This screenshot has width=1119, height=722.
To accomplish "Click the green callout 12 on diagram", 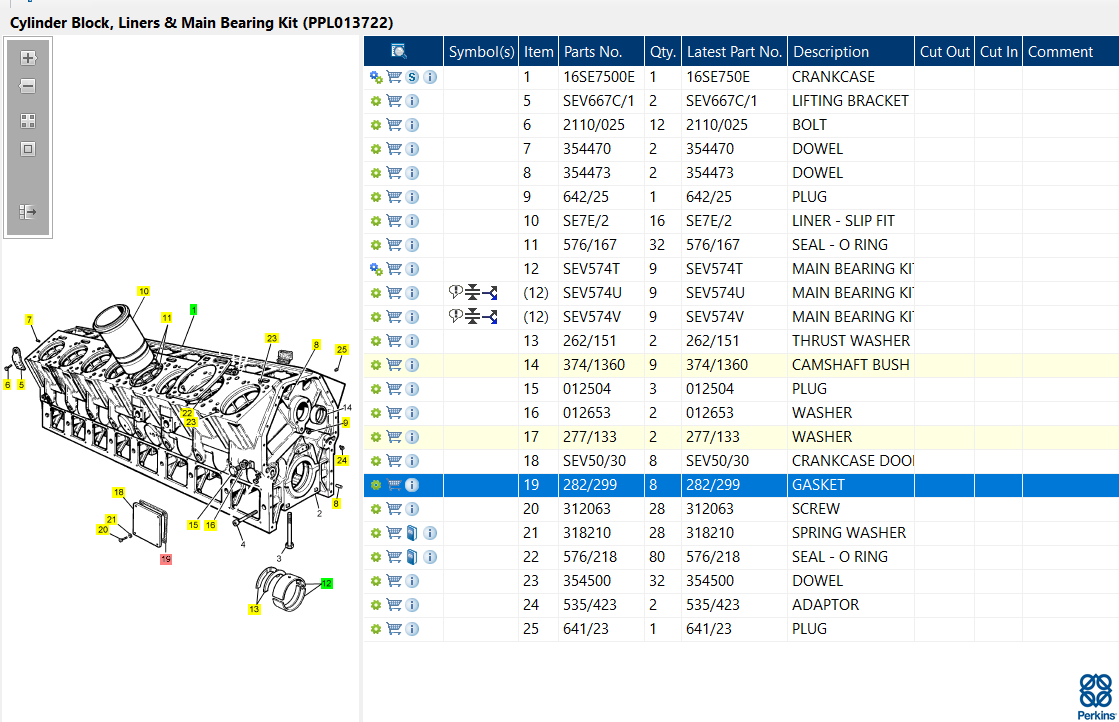I will tap(326, 583).
